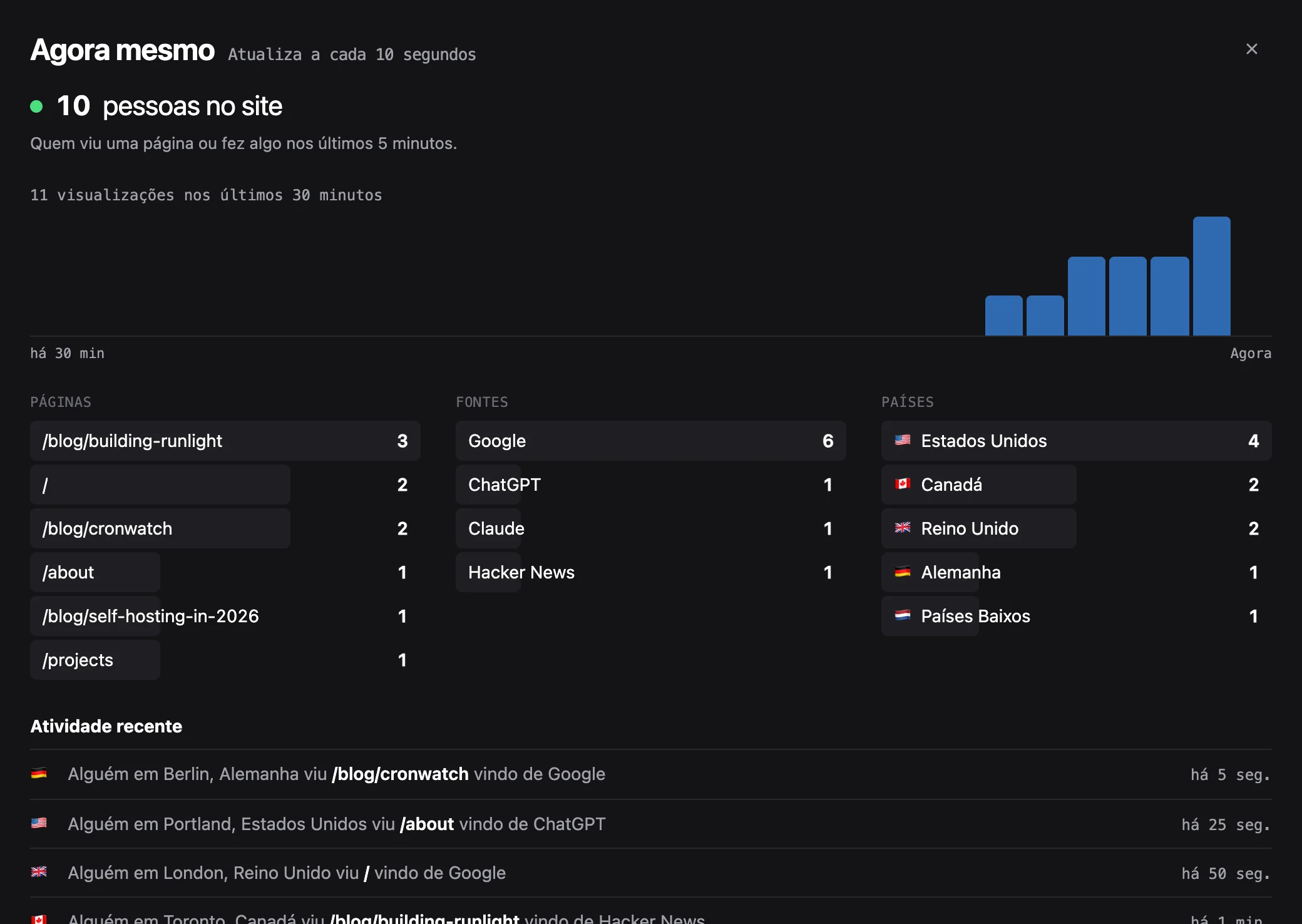Open /about link in Portland activity
Image resolution: width=1302 pixels, height=924 pixels.
coord(427,824)
